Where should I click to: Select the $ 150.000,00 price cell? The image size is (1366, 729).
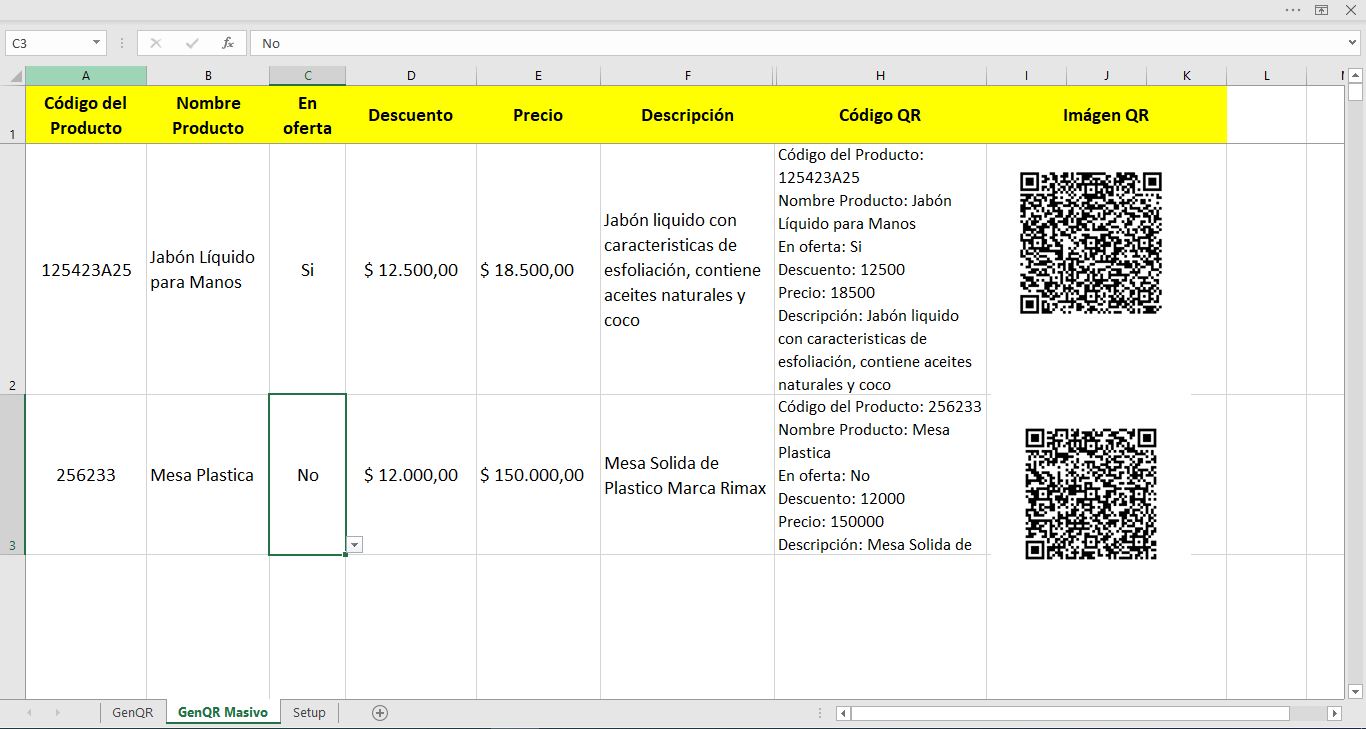[x=538, y=475]
